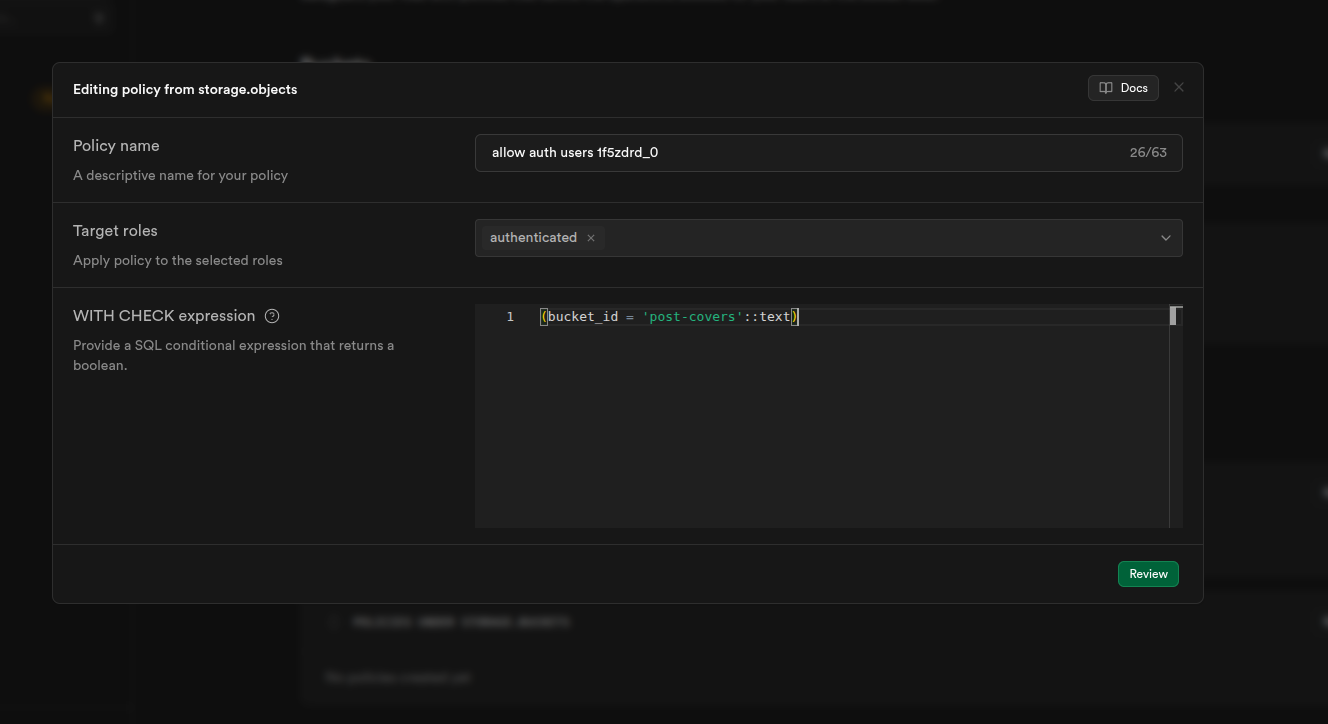Open the Docs book icon button
This screenshot has width=1328, height=724.
[x=1122, y=88]
